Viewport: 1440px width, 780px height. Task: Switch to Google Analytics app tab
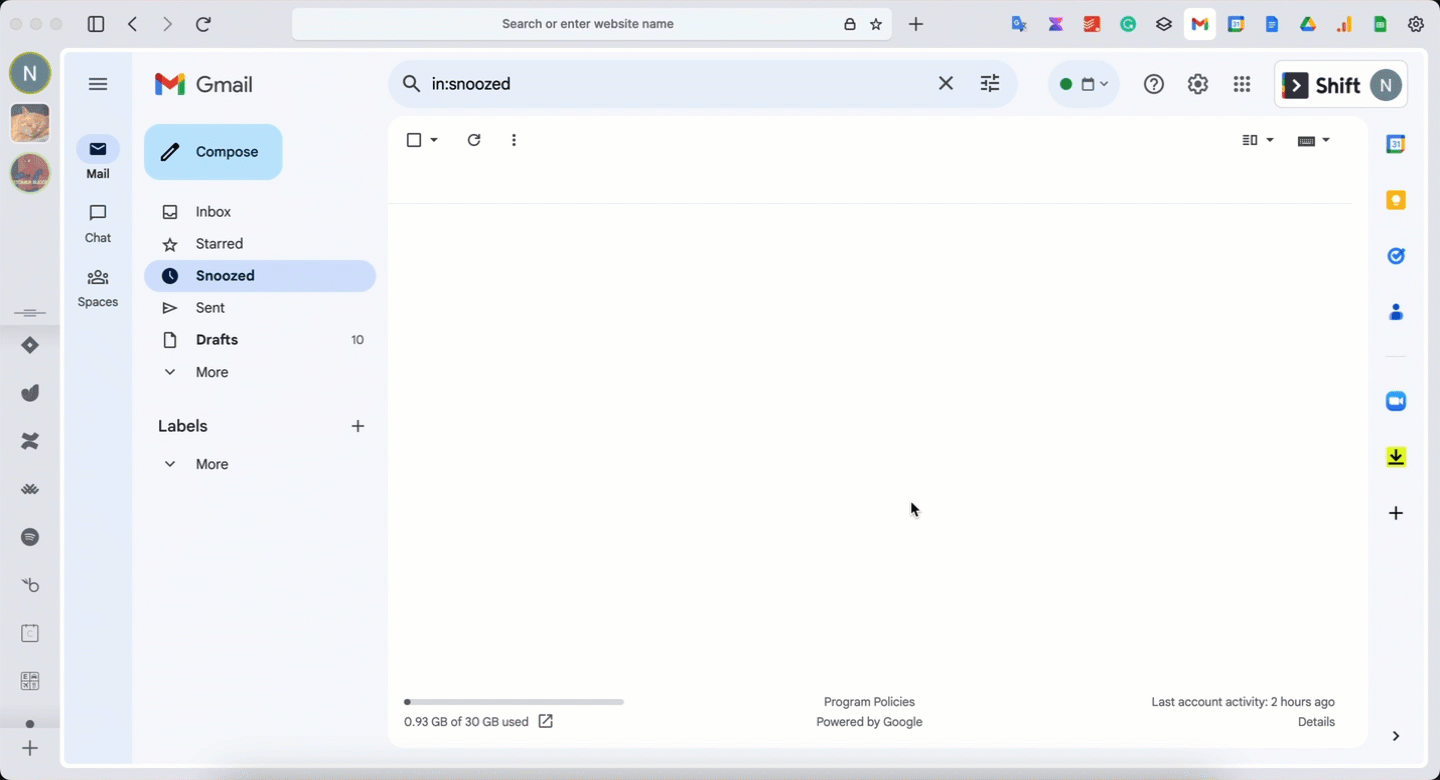pyautogui.click(x=1344, y=24)
